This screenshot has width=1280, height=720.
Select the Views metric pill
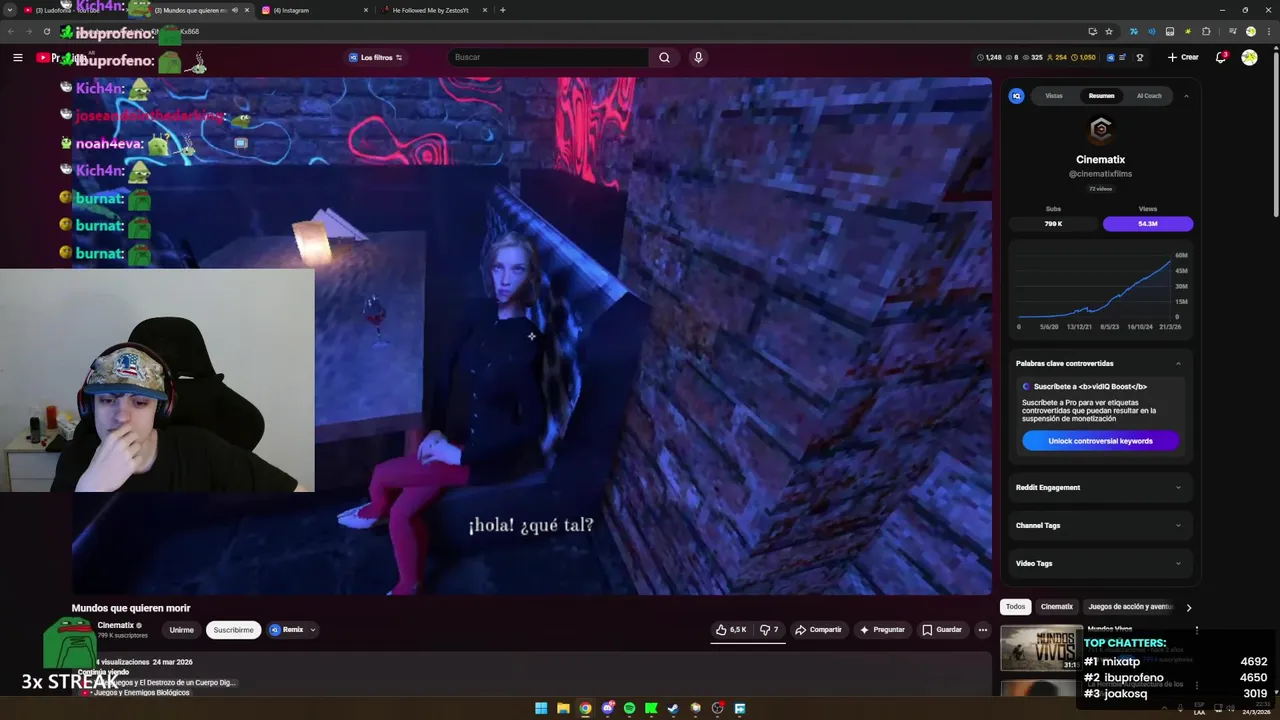pyautogui.click(x=1147, y=224)
